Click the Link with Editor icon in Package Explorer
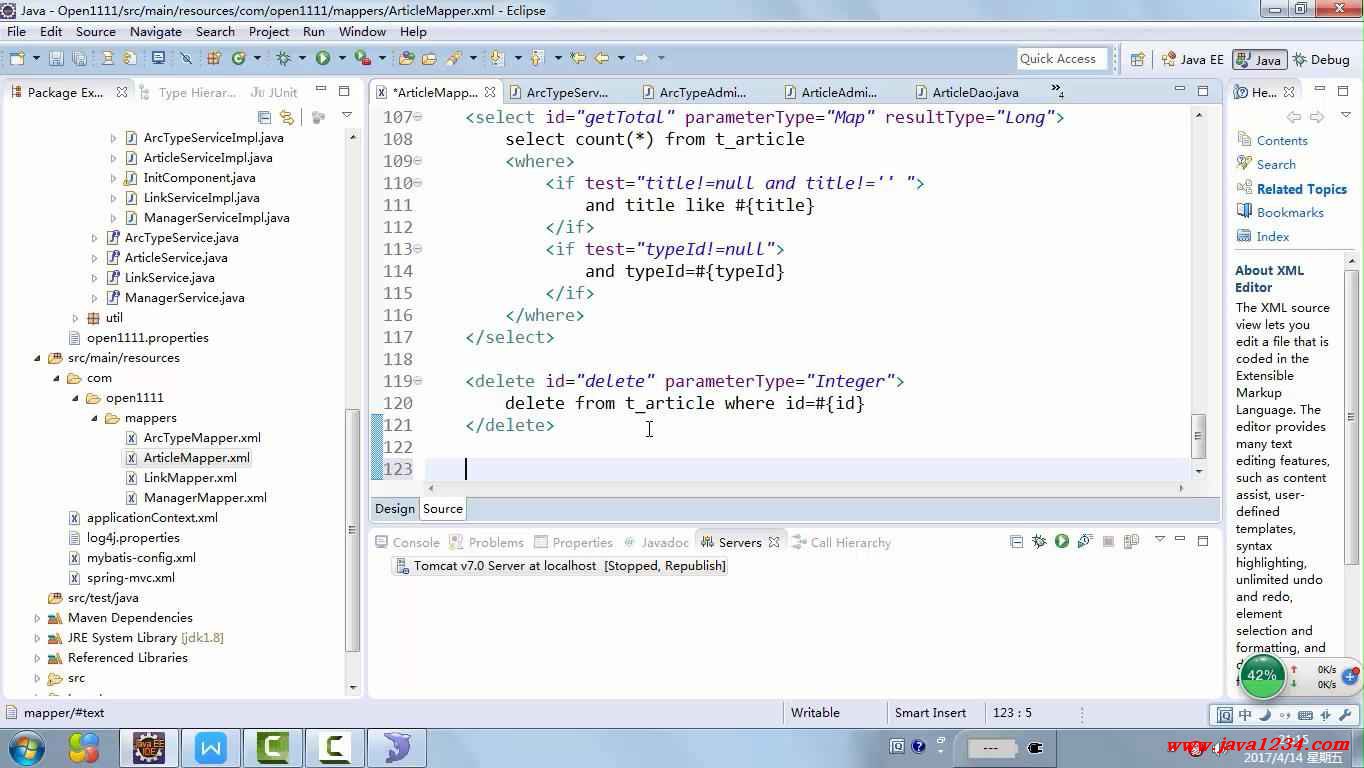Screen dimensions: 1364x768 point(287,117)
